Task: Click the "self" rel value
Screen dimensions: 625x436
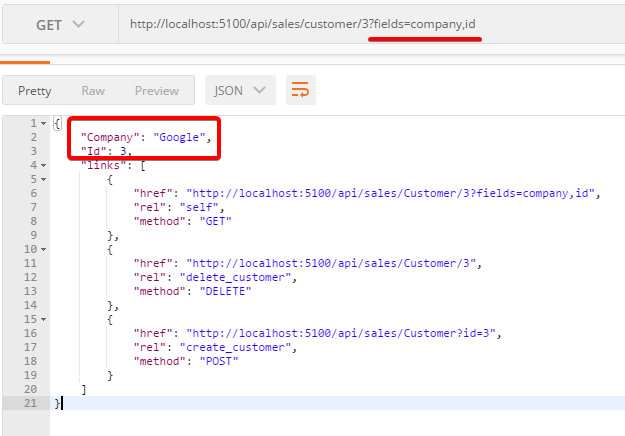Action: pos(199,207)
